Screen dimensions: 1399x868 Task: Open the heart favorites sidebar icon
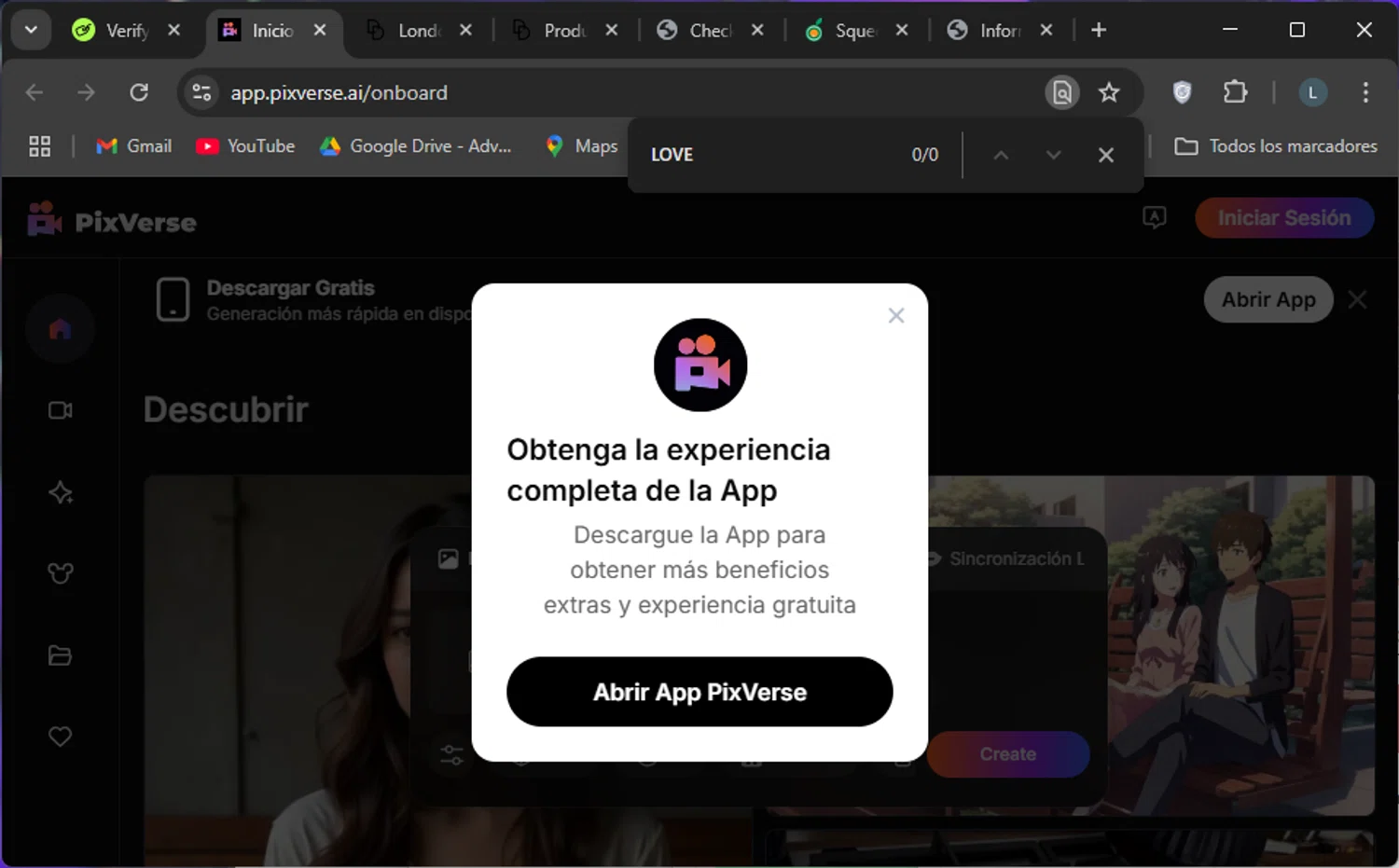pyautogui.click(x=60, y=737)
